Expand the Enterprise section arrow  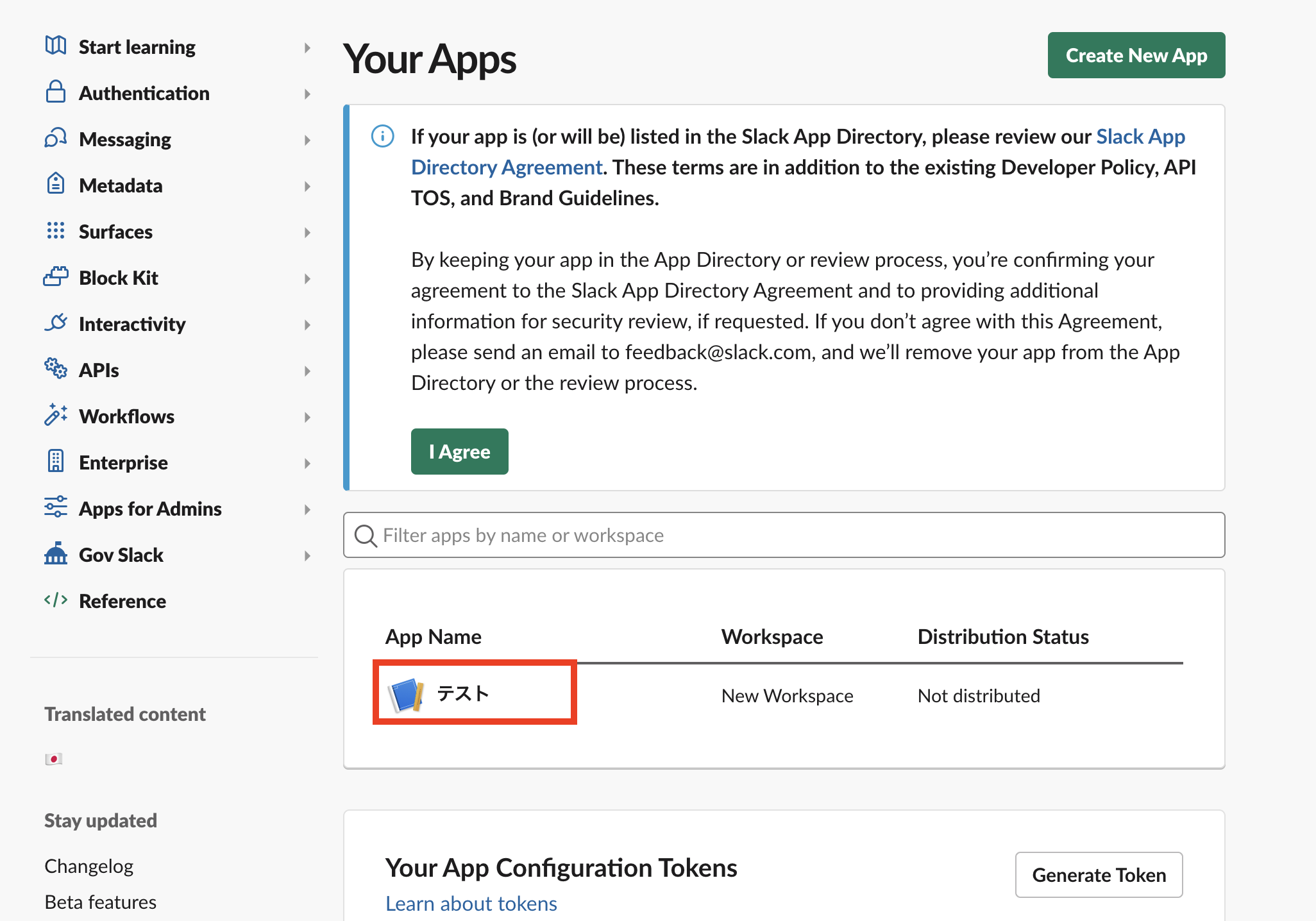pyautogui.click(x=307, y=463)
